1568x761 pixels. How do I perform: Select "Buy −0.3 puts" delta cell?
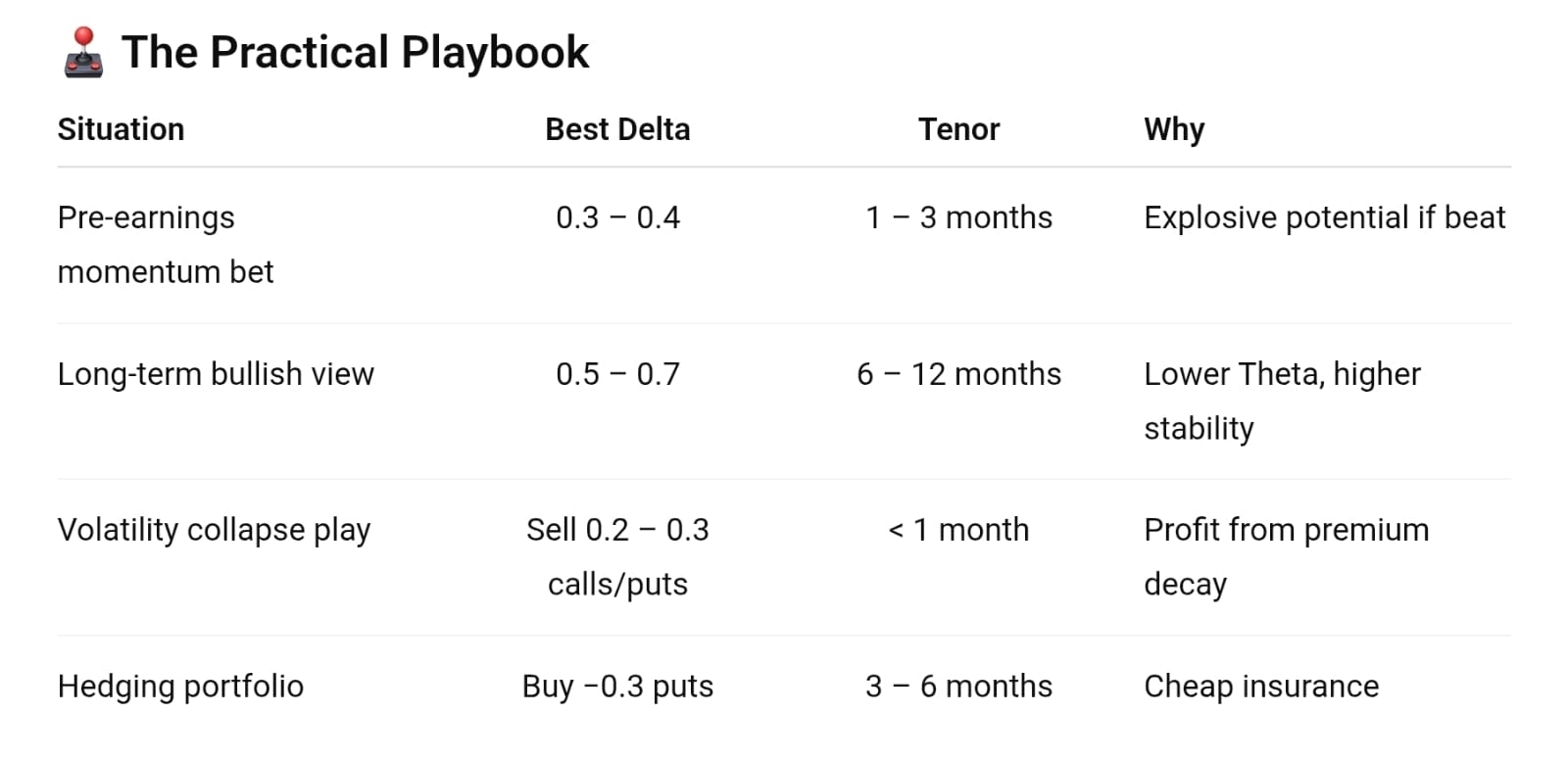click(x=617, y=687)
